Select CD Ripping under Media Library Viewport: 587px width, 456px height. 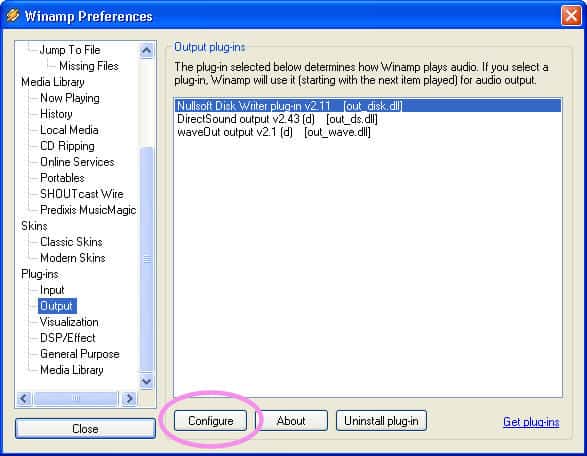pos(67,146)
